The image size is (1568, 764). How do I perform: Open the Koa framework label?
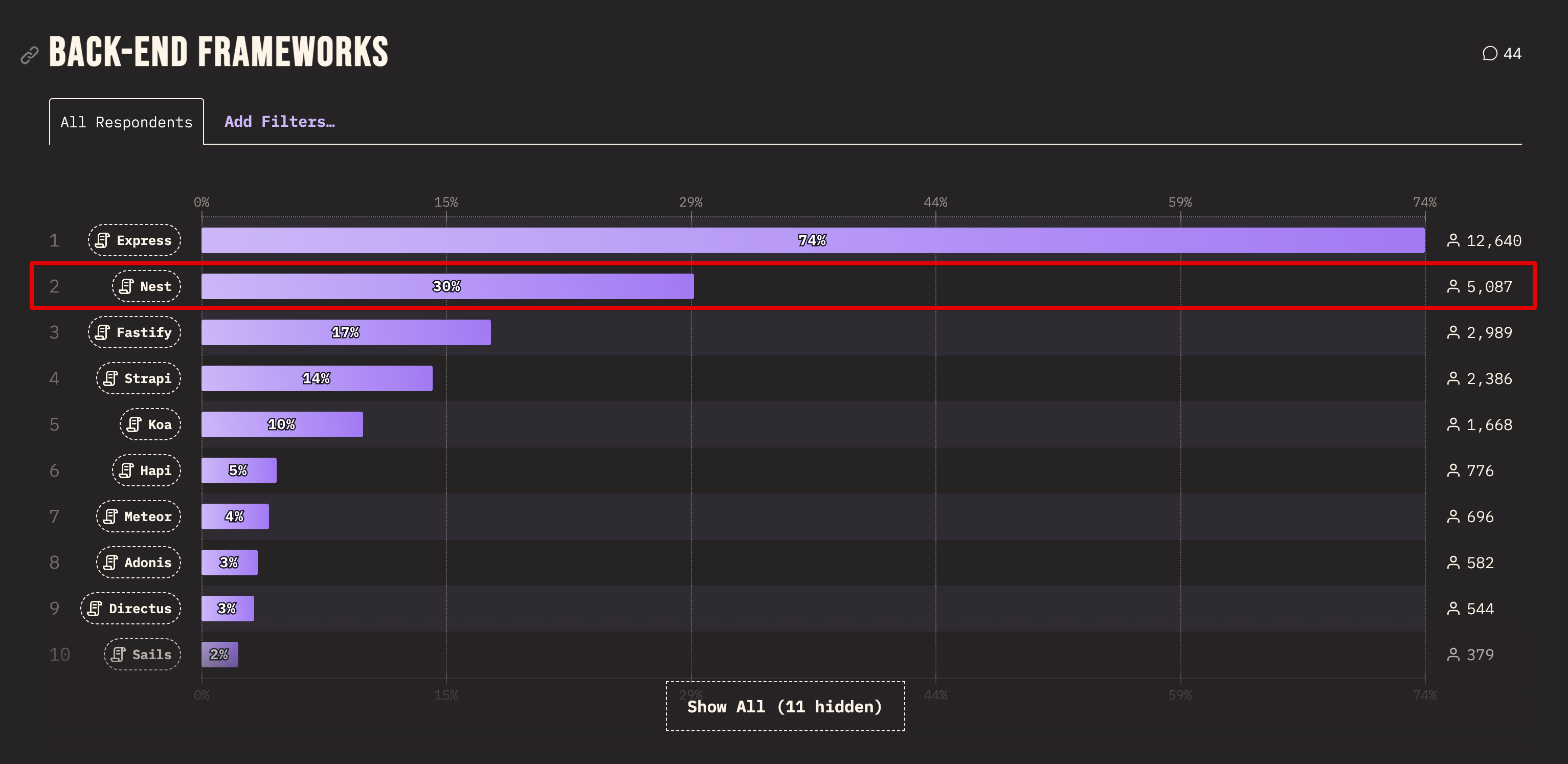150,424
